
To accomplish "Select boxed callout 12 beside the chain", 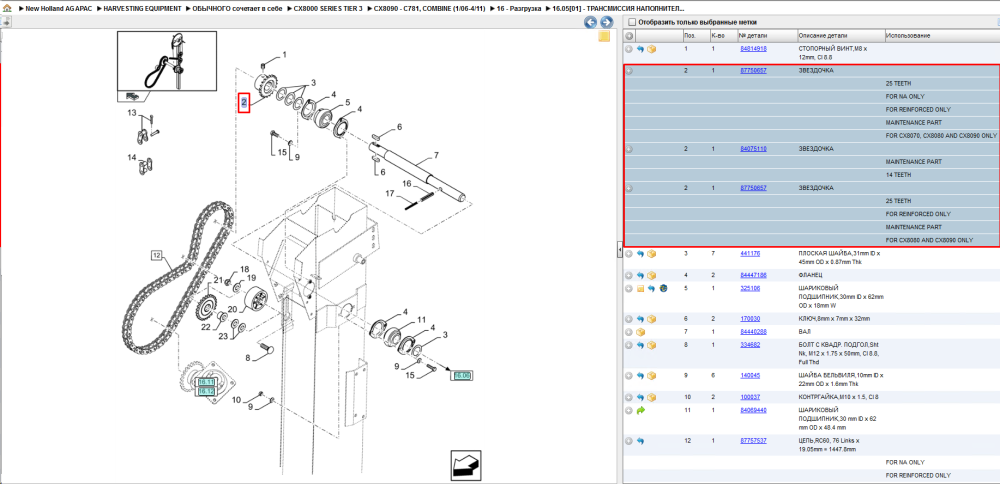I will pos(157,256).
